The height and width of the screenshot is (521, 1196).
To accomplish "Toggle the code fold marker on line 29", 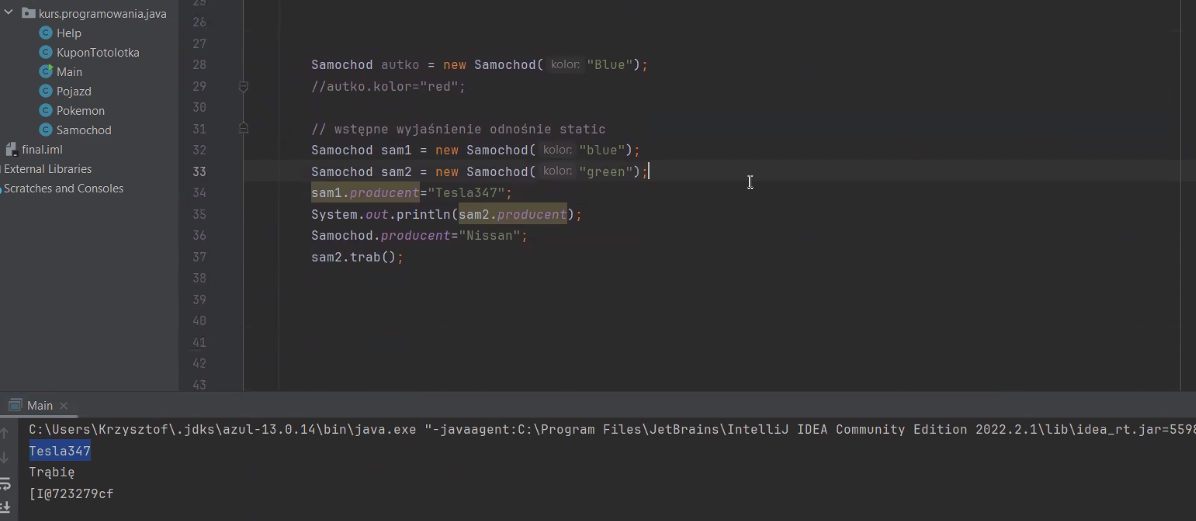I will 243,87.
